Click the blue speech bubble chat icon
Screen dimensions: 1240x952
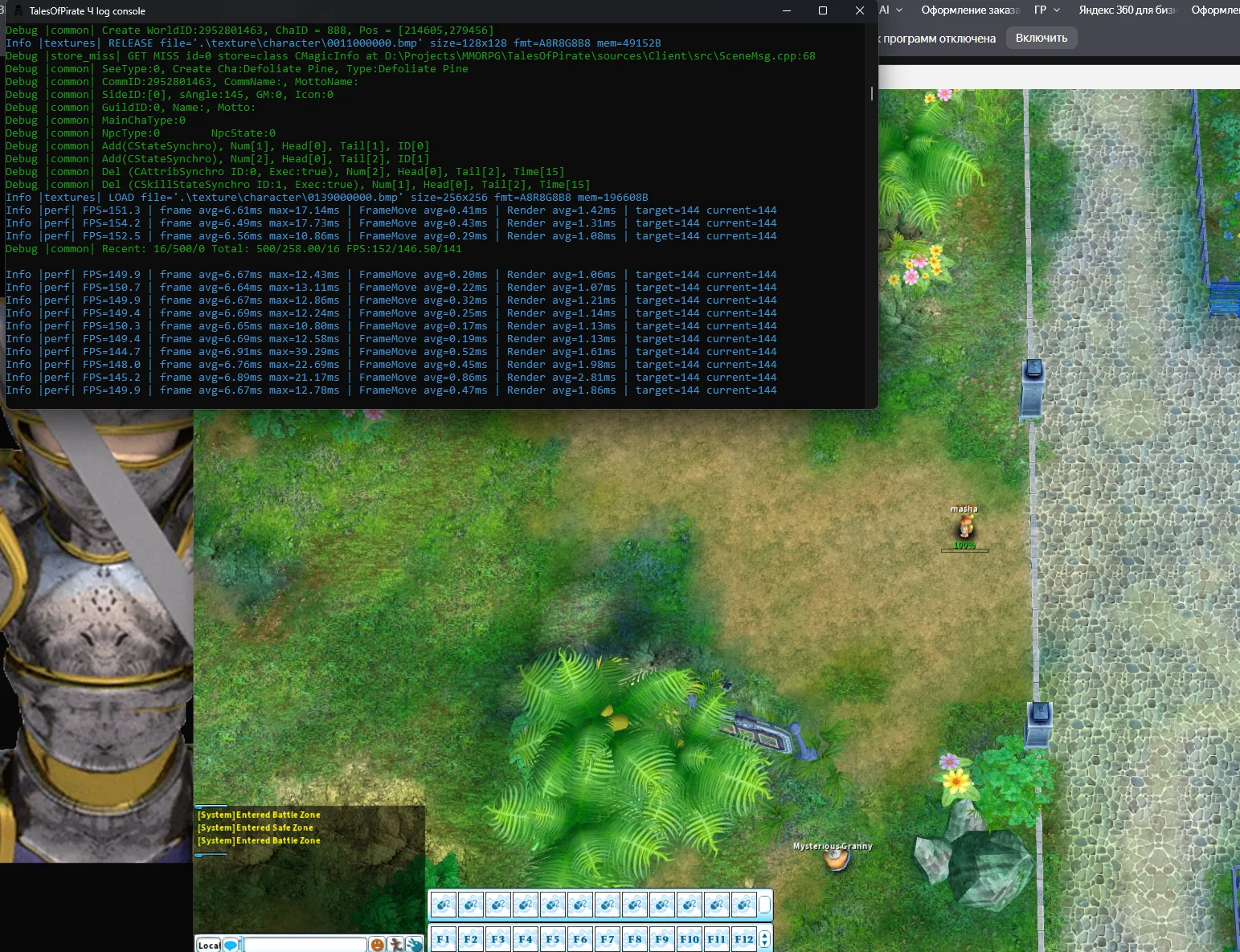tap(231, 945)
